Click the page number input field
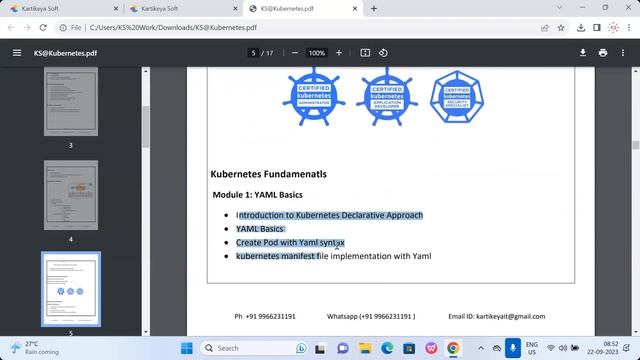The width and height of the screenshot is (640, 360). pos(253,53)
